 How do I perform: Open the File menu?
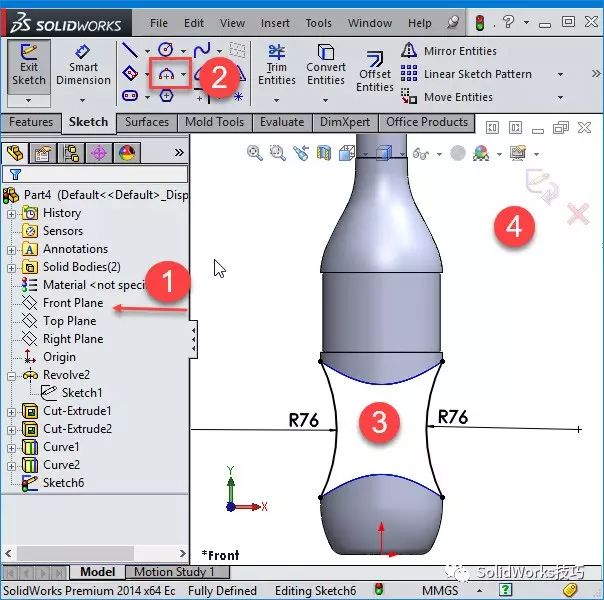(x=159, y=23)
